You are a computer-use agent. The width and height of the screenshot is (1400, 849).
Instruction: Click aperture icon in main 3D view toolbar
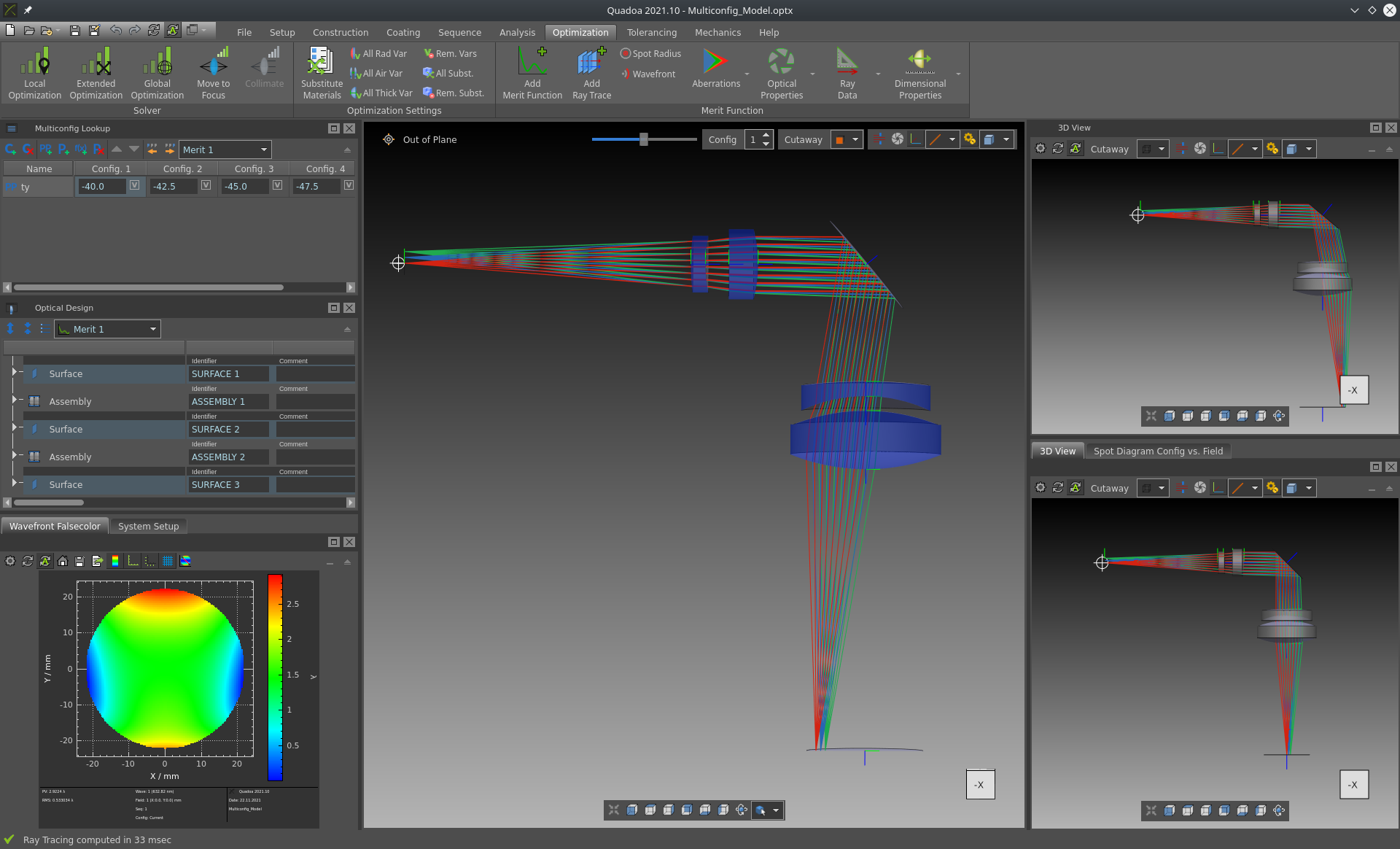(898, 139)
